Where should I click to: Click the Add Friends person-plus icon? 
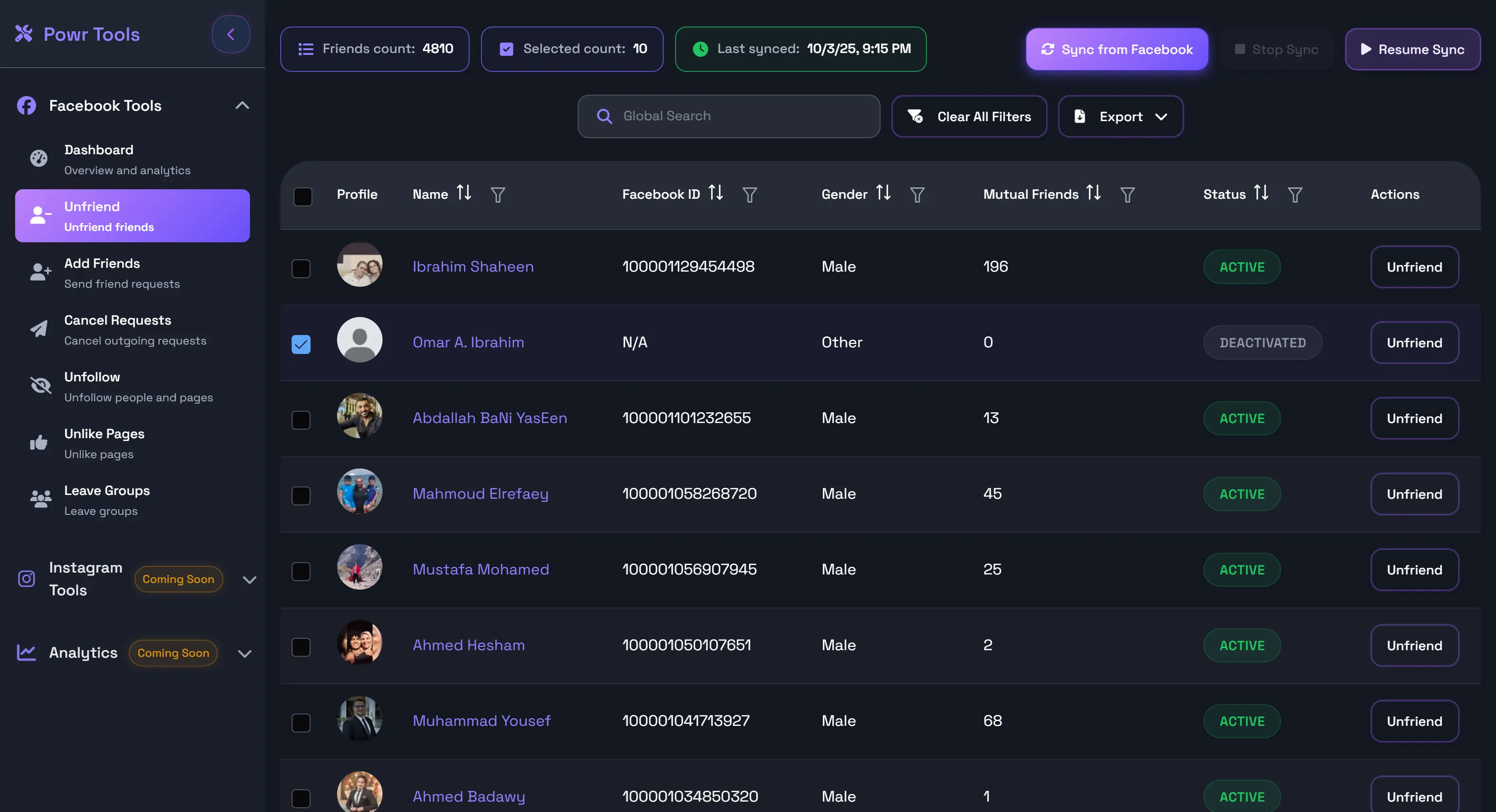pyautogui.click(x=40, y=272)
